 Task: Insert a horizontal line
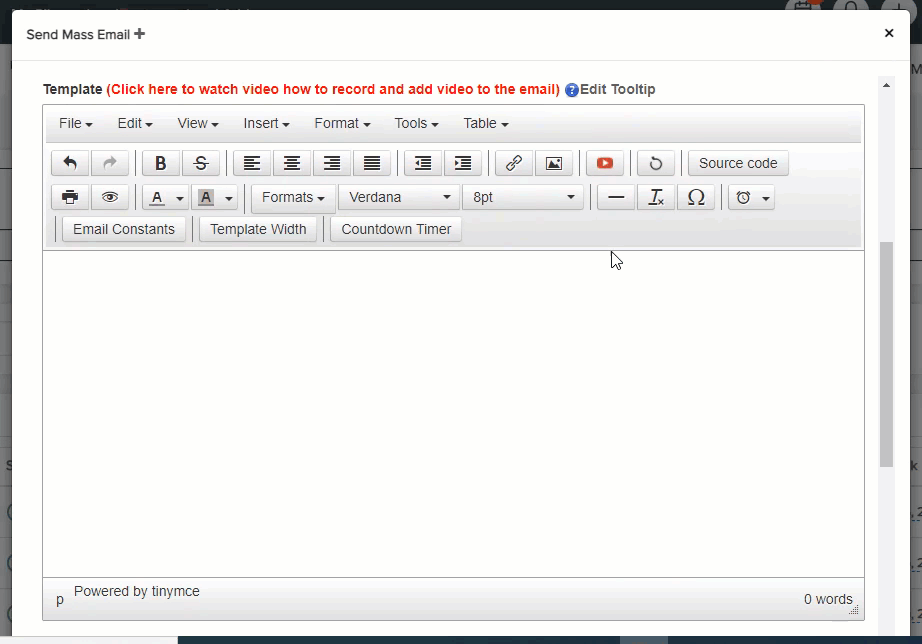pos(616,198)
